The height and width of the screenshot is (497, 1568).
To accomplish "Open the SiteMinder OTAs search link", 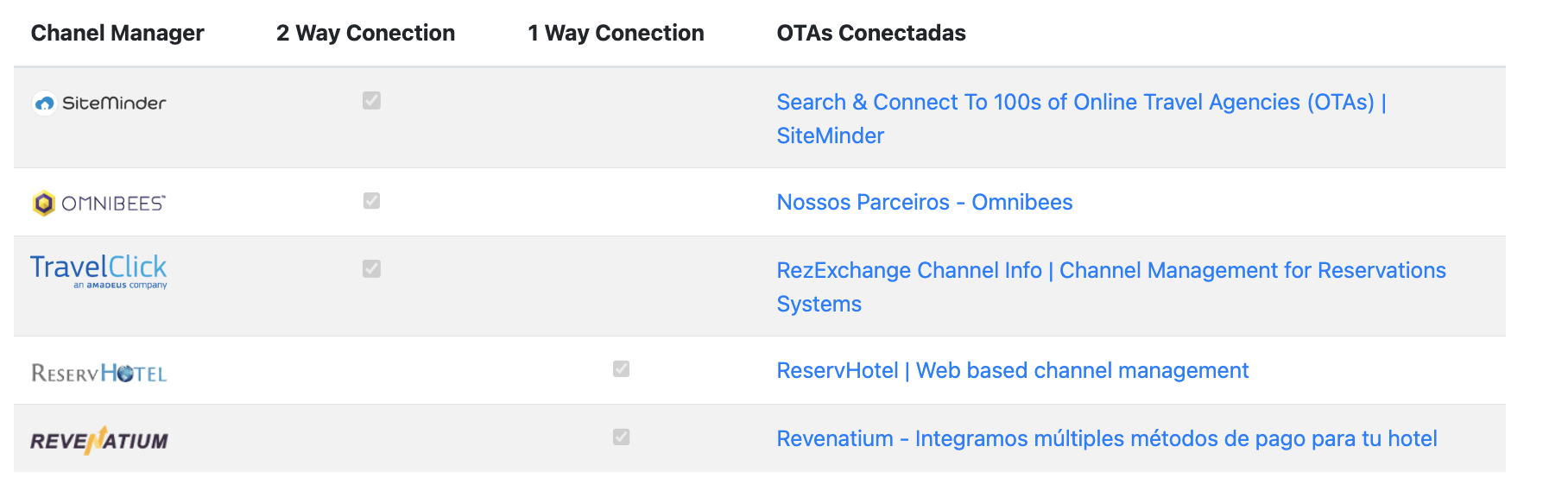I will (1081, 118).
